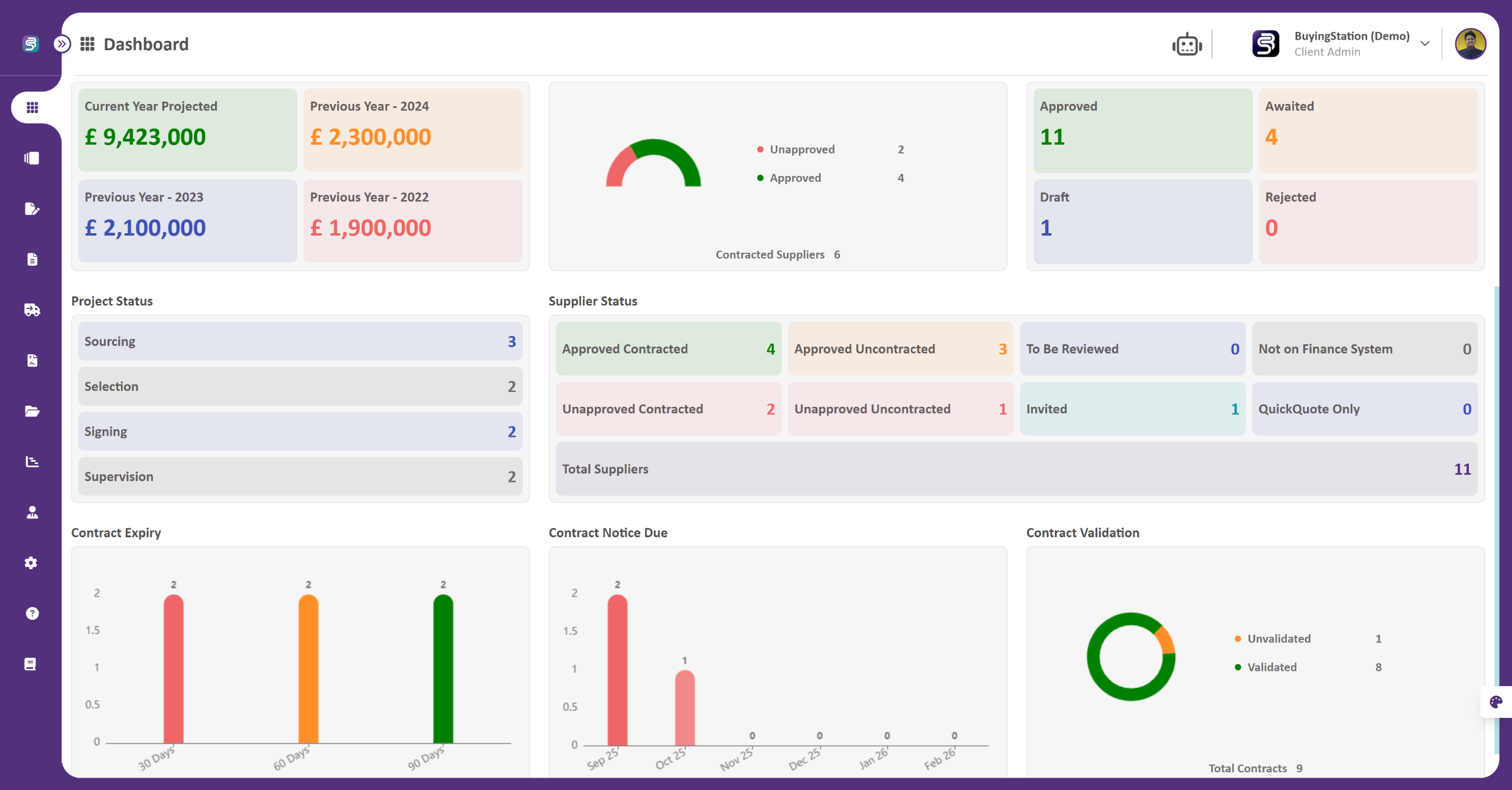The height and width of the screenshot is (790, 1512).
Task: Click the user profile avatar
Action: click(x=1470, y=44)
